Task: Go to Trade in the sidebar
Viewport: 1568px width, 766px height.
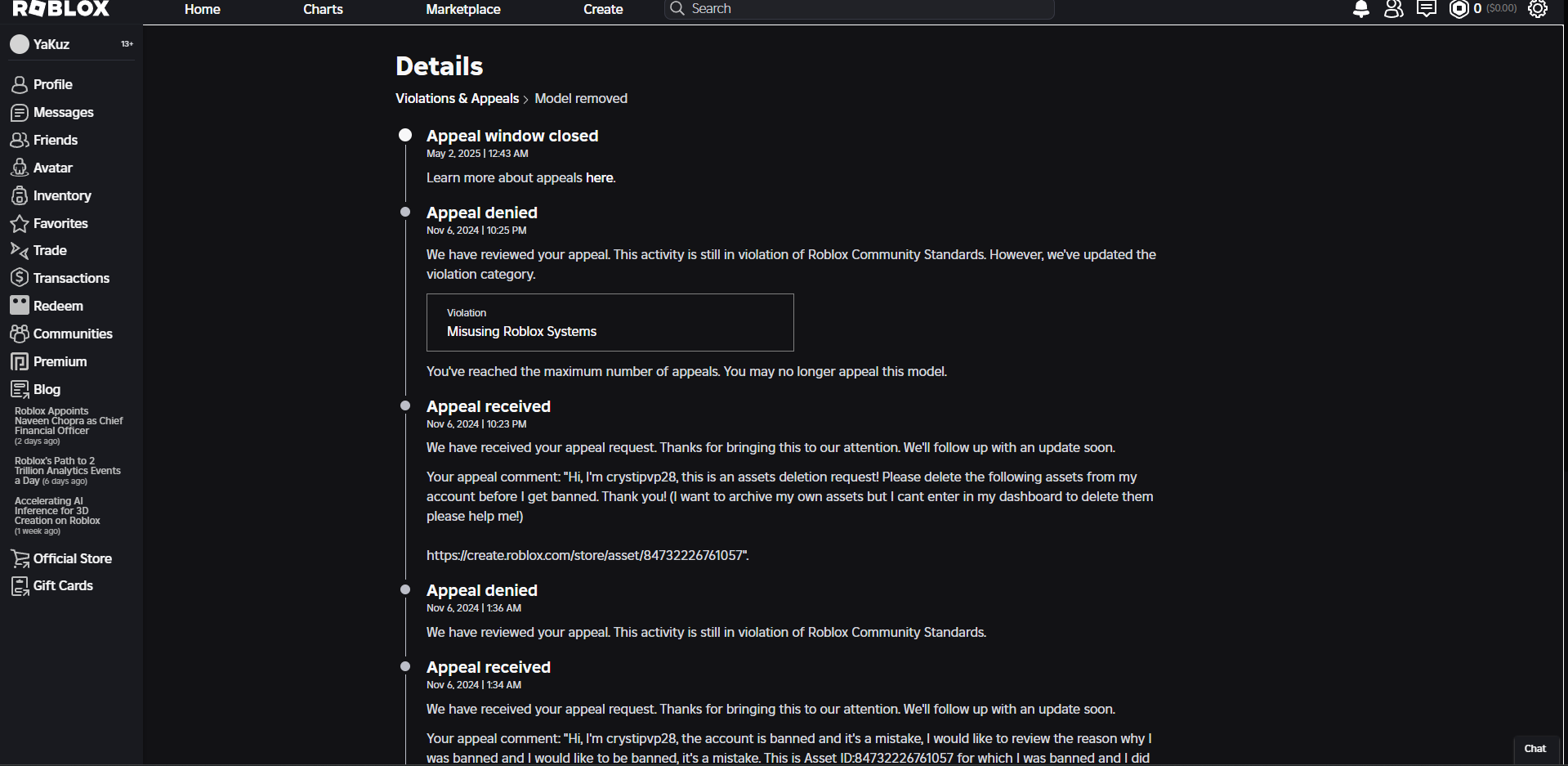Action: [49, 250]
